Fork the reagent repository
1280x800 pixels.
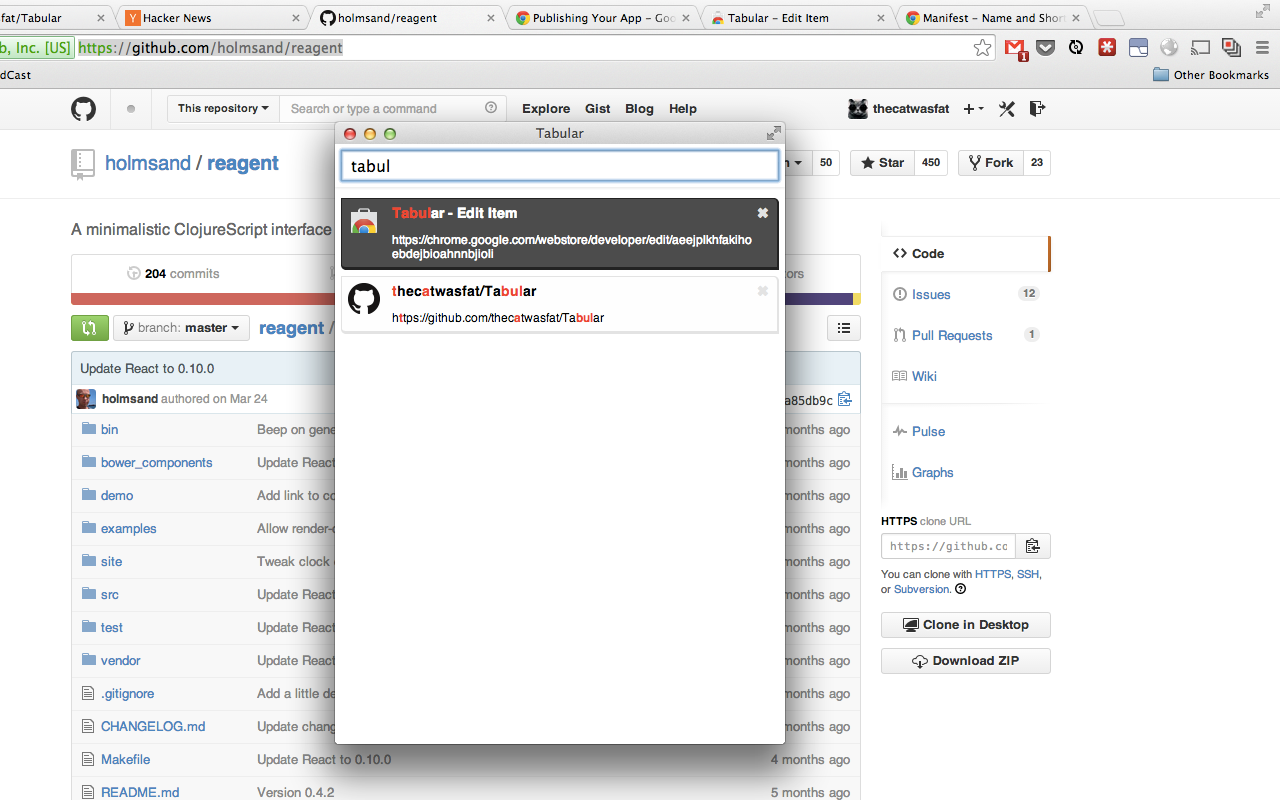(990, 163)
